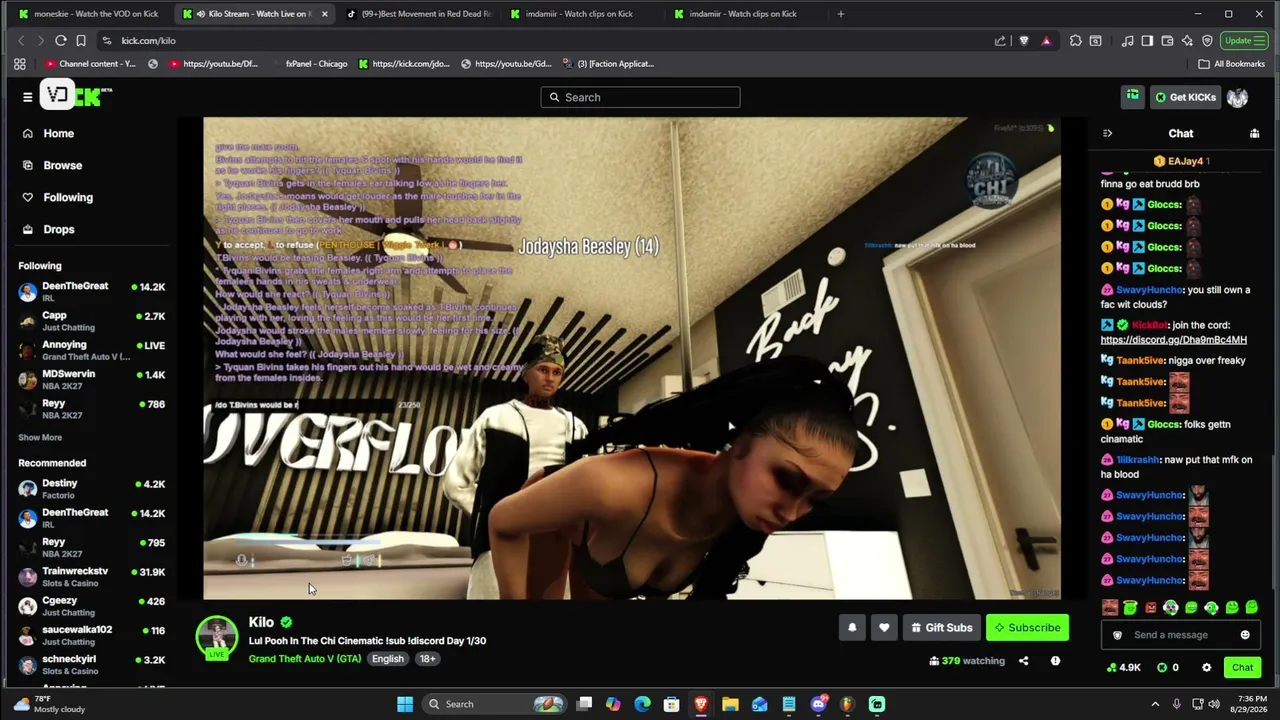The width and height of the screenshot is (1280, 720).
Task: Subscribe to Kilo's channel
Action: pos(1027,628)
